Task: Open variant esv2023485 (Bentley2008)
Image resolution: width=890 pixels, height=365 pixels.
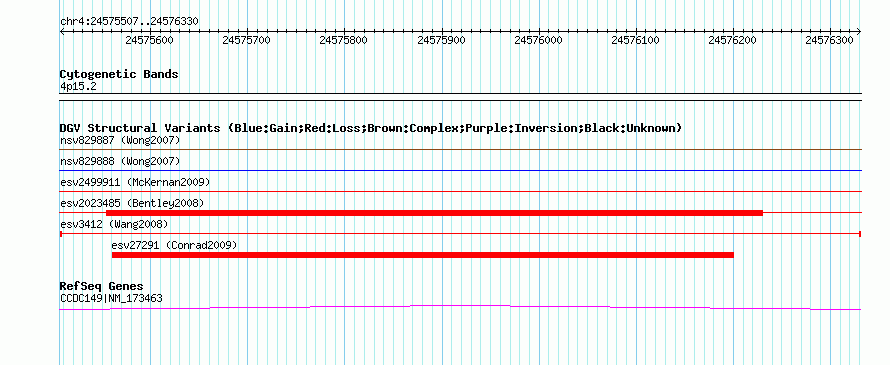Action: coord(132,203)
